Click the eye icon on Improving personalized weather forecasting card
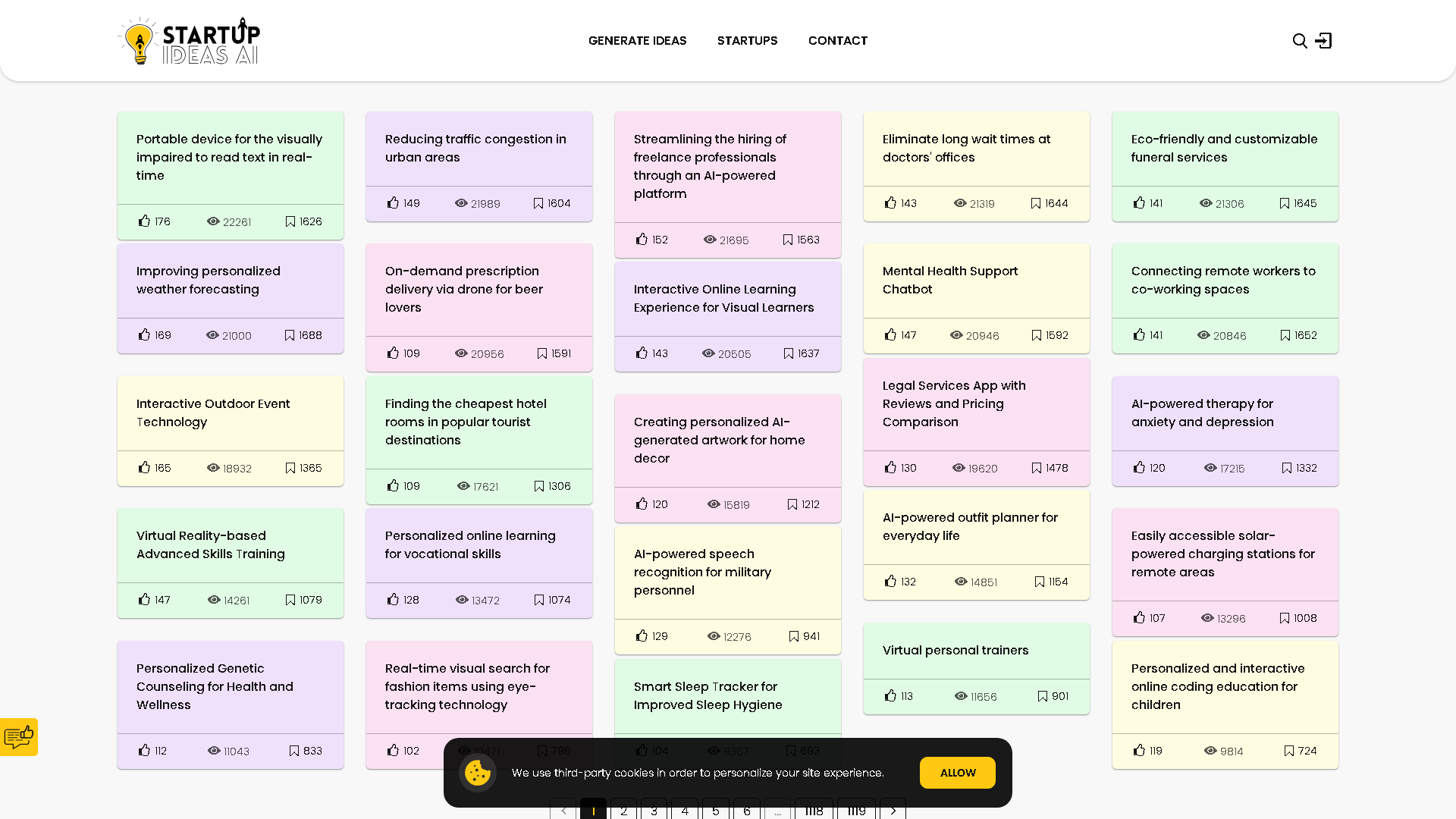Screen dimensions: 1456x819 [212, 334]
